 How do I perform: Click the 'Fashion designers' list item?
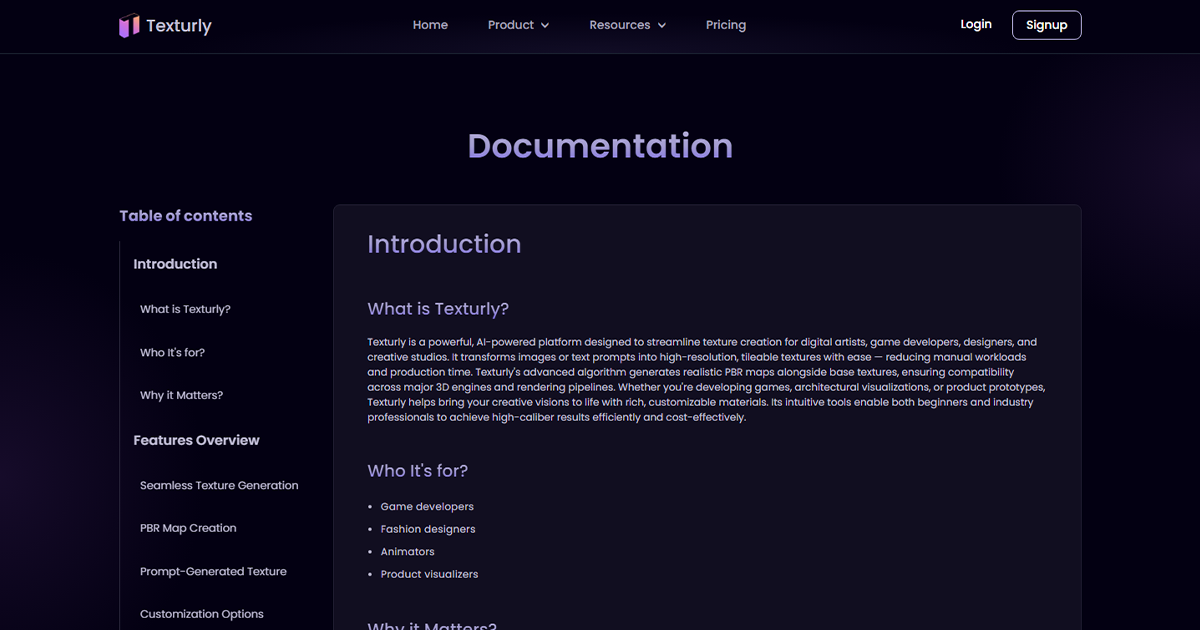point(428,529)
